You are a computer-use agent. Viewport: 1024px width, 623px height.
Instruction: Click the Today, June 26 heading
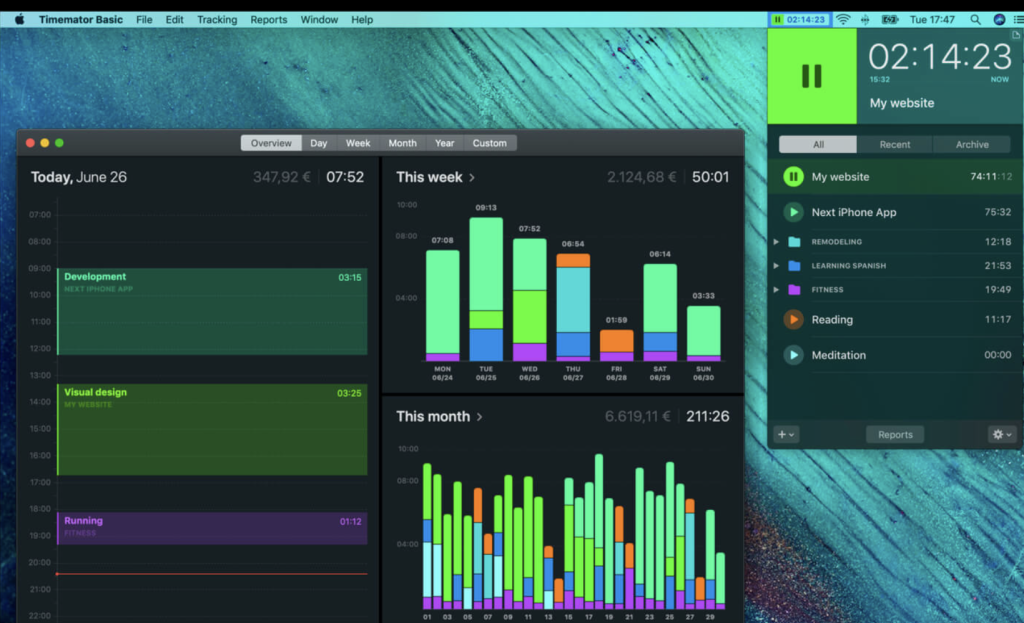click(x=79, y=177)
